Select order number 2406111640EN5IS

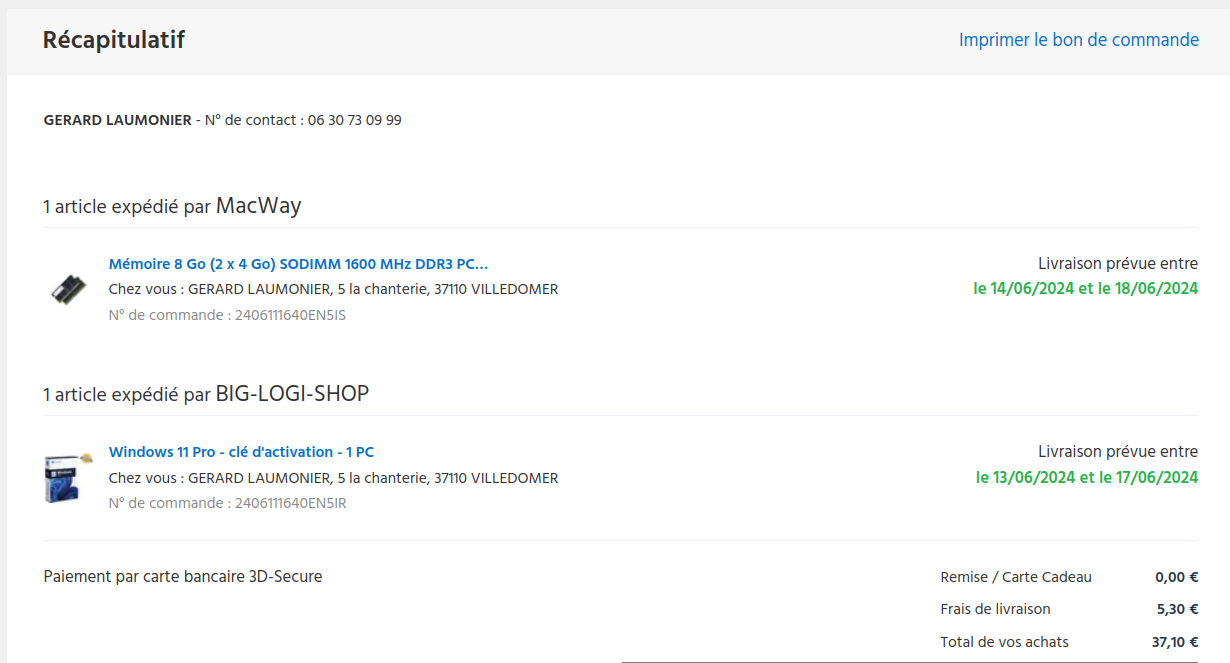[x=290, y=315]
